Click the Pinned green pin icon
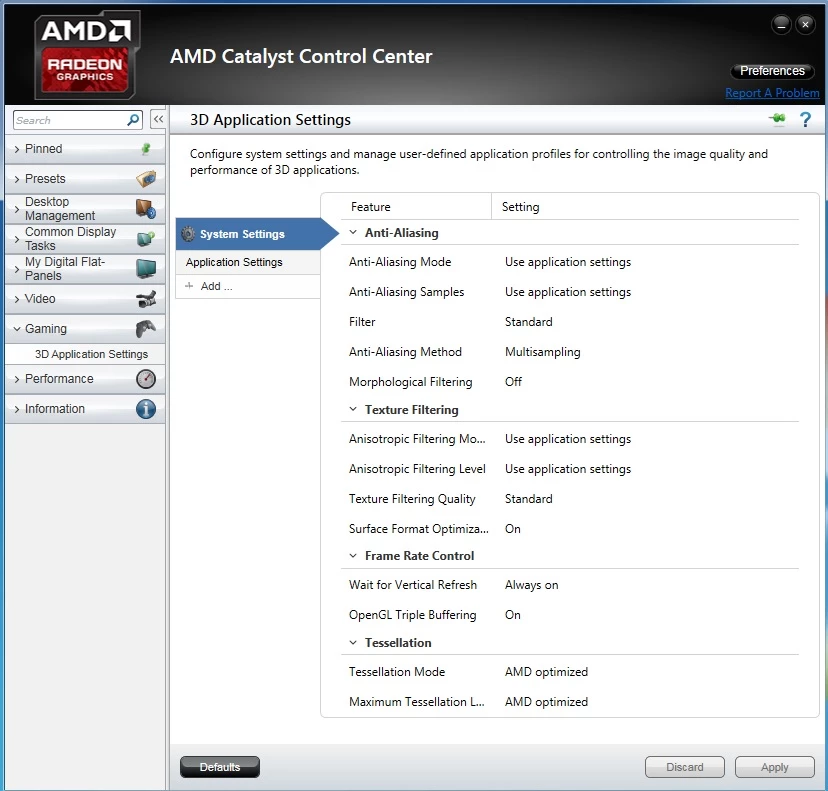The image size is (828, 791). (146, 149)
